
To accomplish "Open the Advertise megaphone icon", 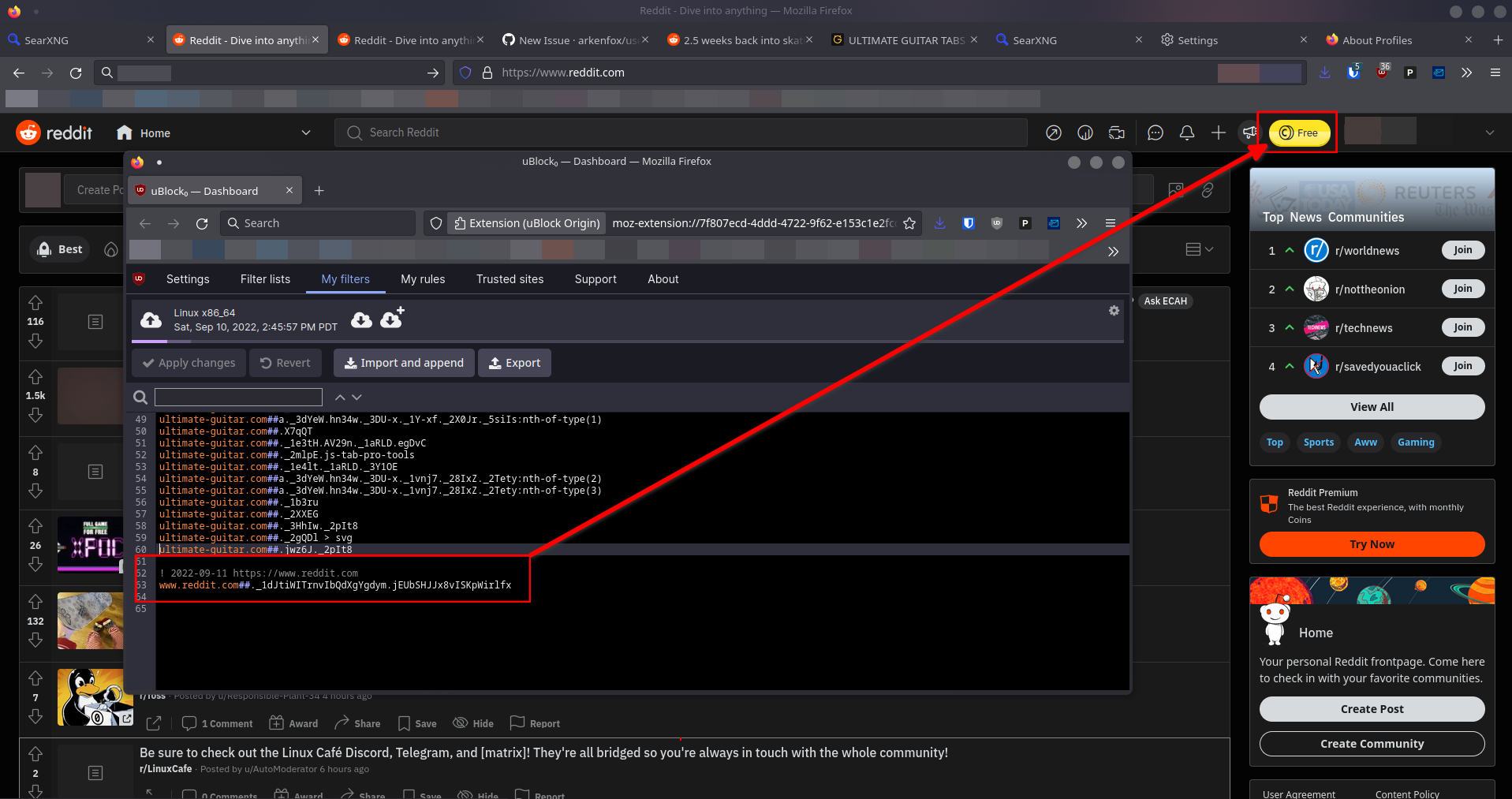I will click(1250, 133).
